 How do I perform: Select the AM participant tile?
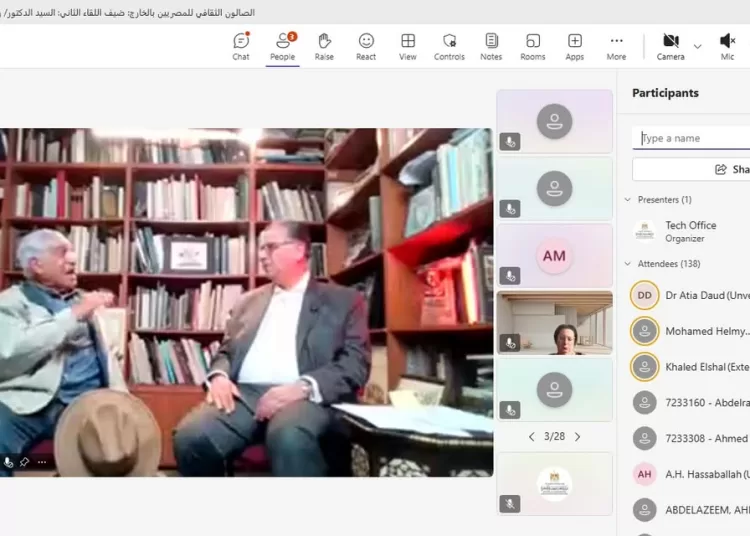click(x=554, y=256)
